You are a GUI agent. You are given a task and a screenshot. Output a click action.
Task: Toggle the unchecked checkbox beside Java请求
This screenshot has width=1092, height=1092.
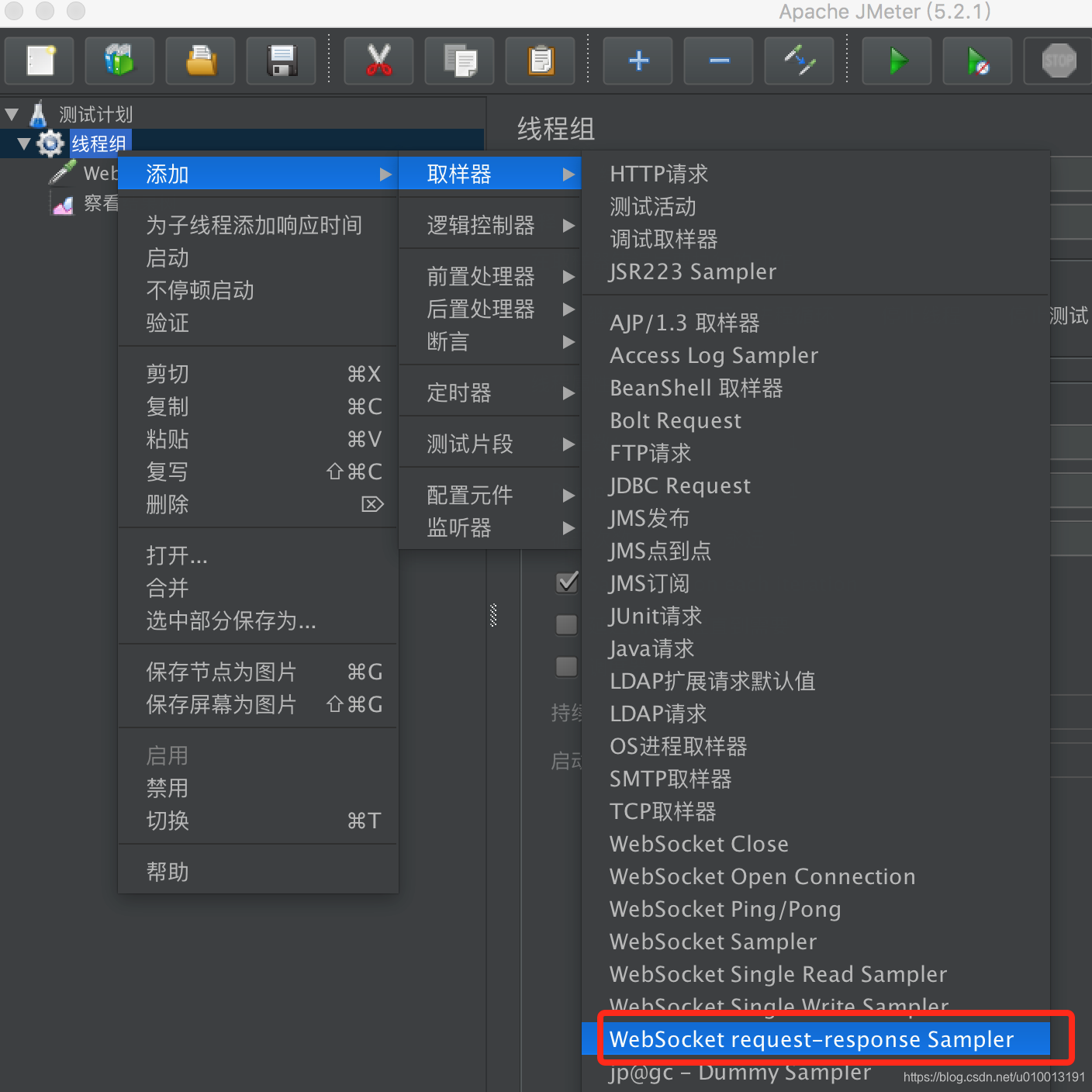pyautogui.click(x=567, y=667)
